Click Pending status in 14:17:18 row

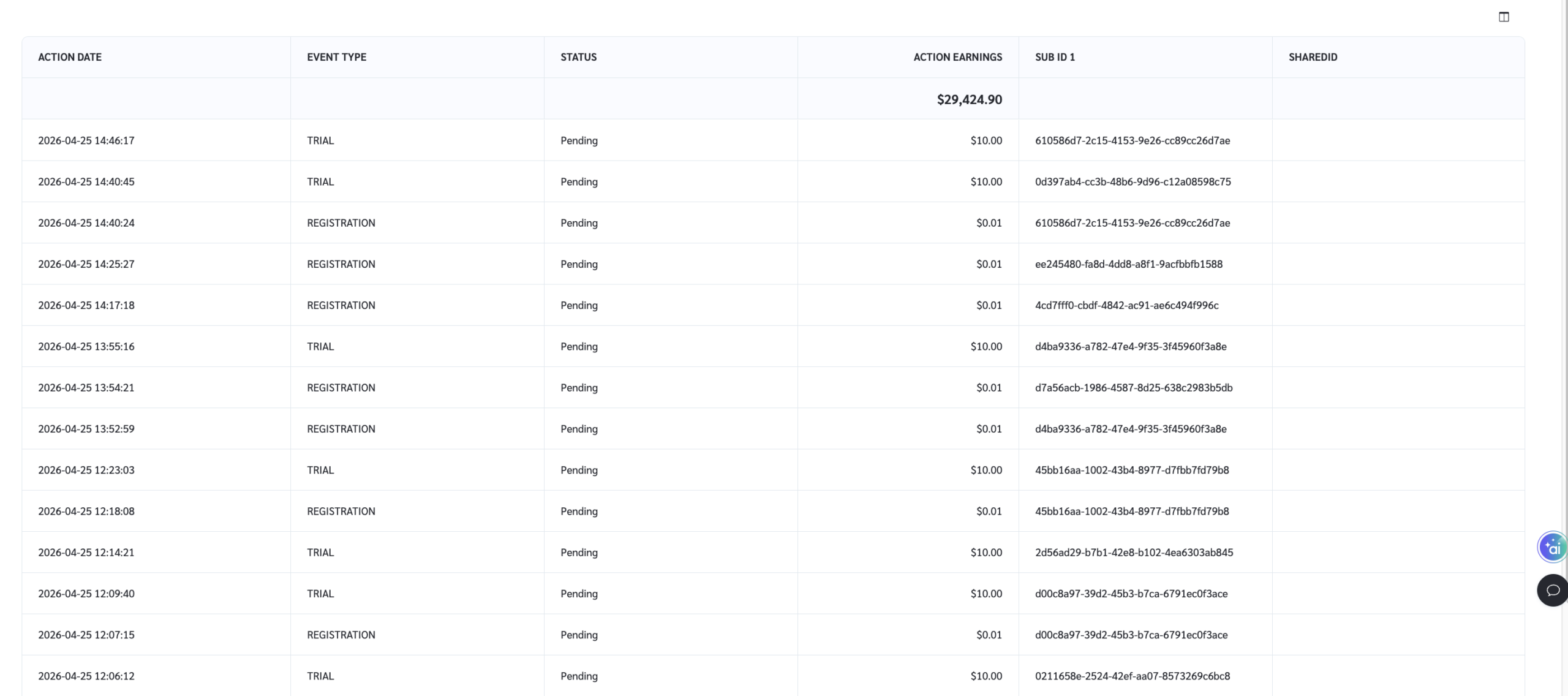coord(579,305)
